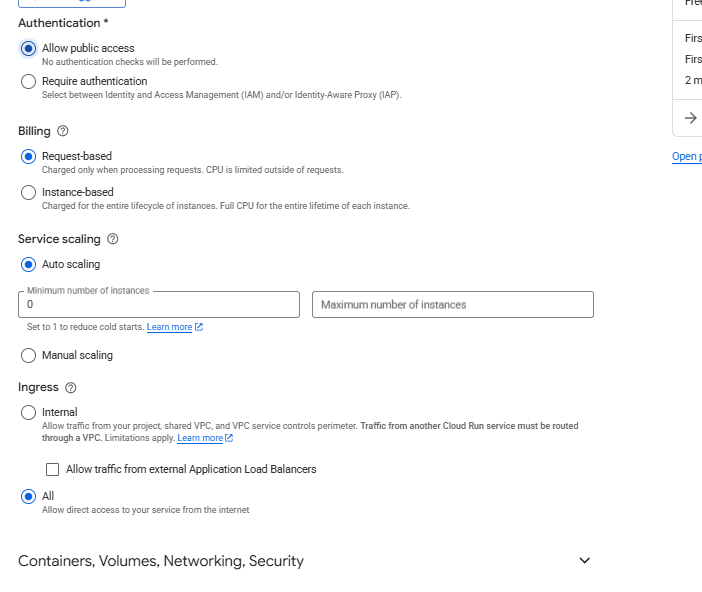702x592 pixels.
Task: Enable traffic from external Application Load Balancers
Action: pos(53,469)
